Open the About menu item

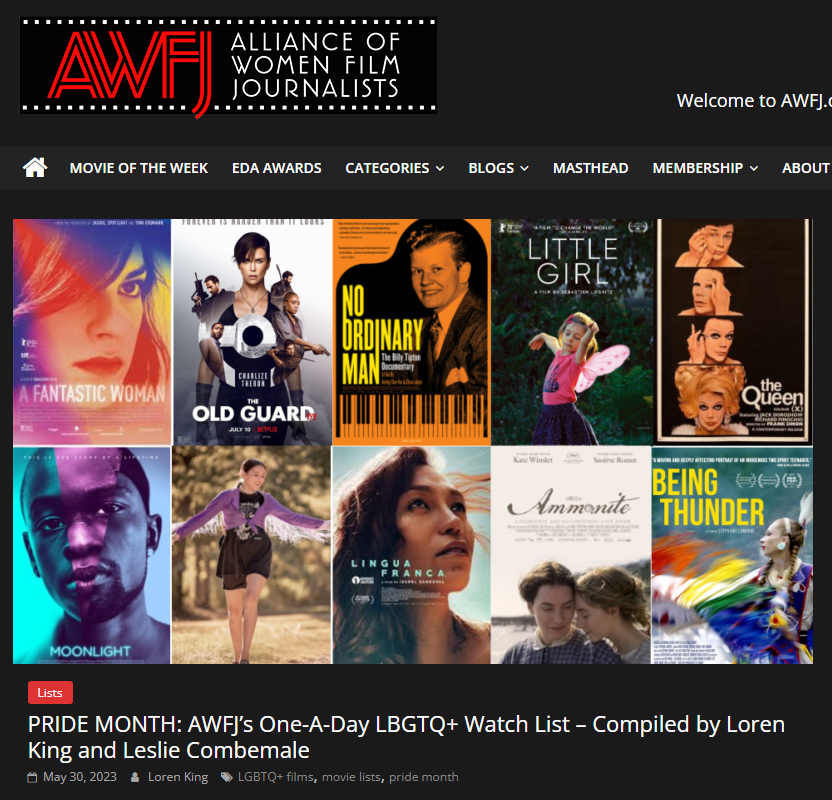click(807, 168)
